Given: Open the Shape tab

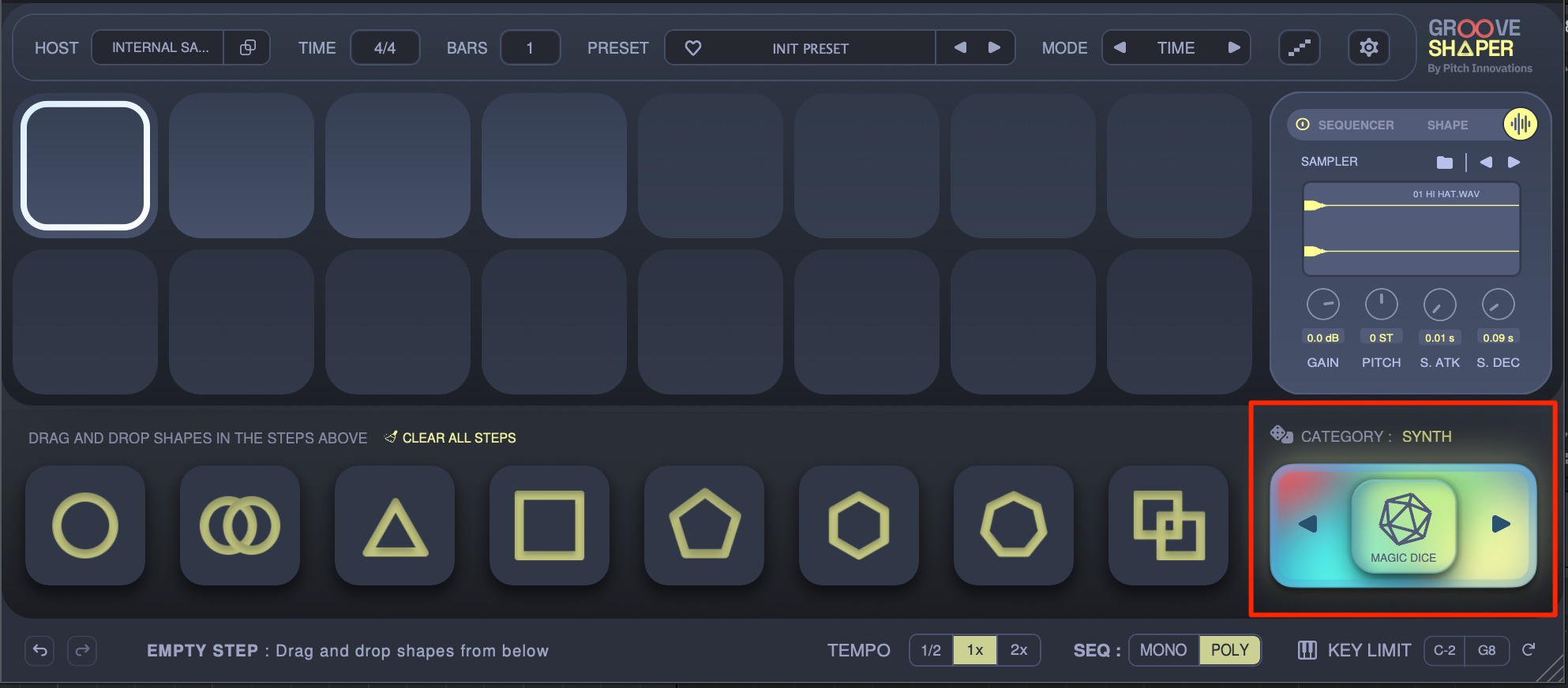Looking at the screenshot, I should [1447, 125].
